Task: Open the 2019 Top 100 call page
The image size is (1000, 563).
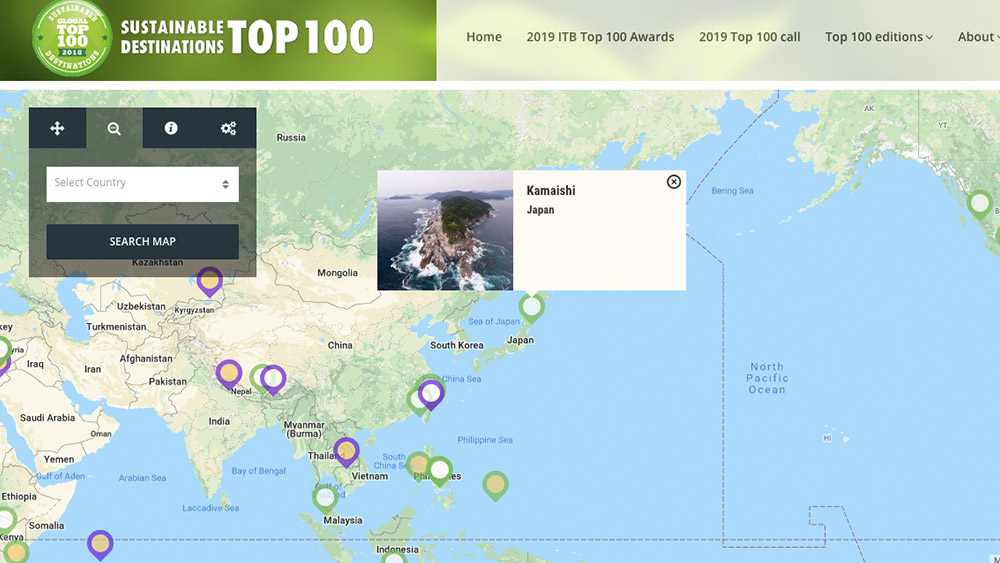Action: click(749, 37)
